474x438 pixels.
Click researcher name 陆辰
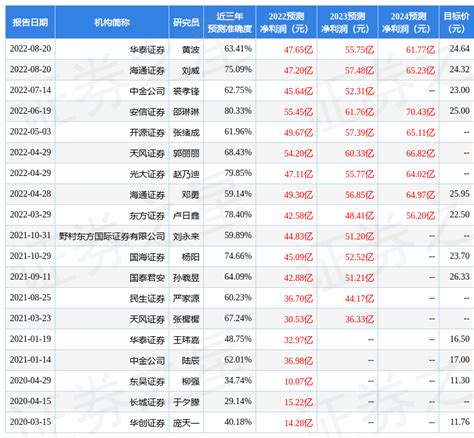tap(190, 361)
